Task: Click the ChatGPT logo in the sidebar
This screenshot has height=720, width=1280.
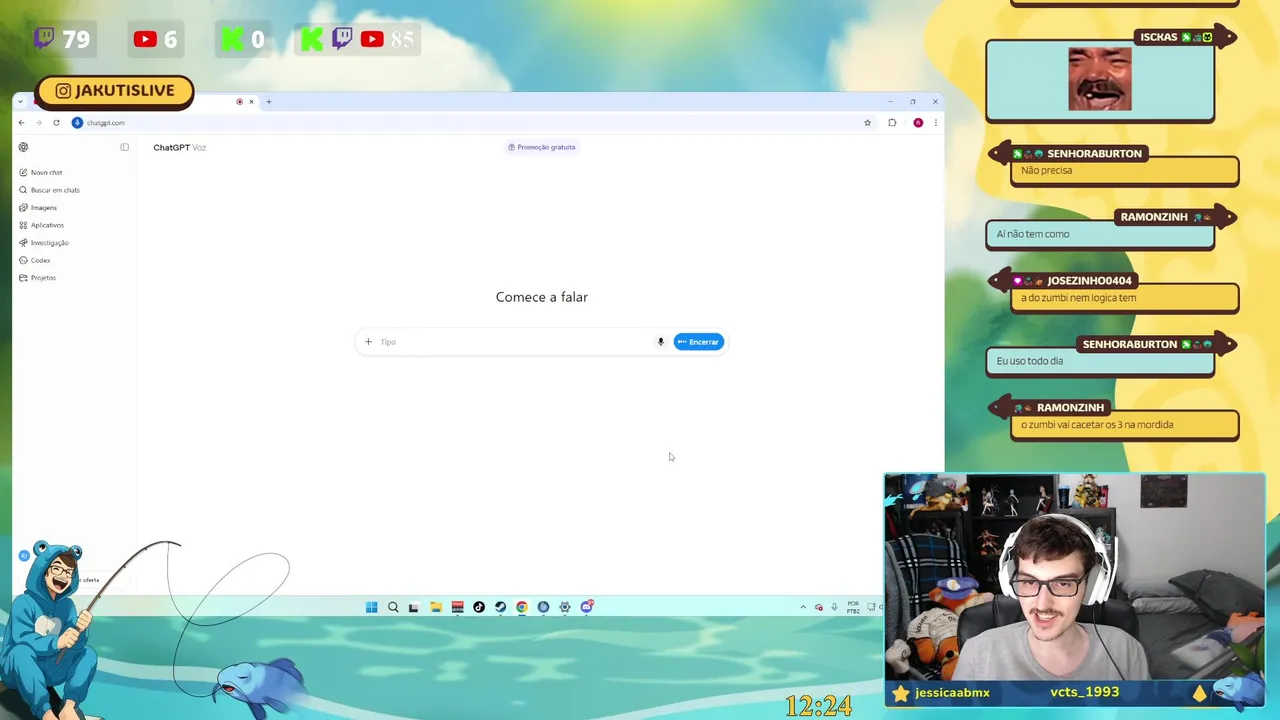Action: [23, 147]
